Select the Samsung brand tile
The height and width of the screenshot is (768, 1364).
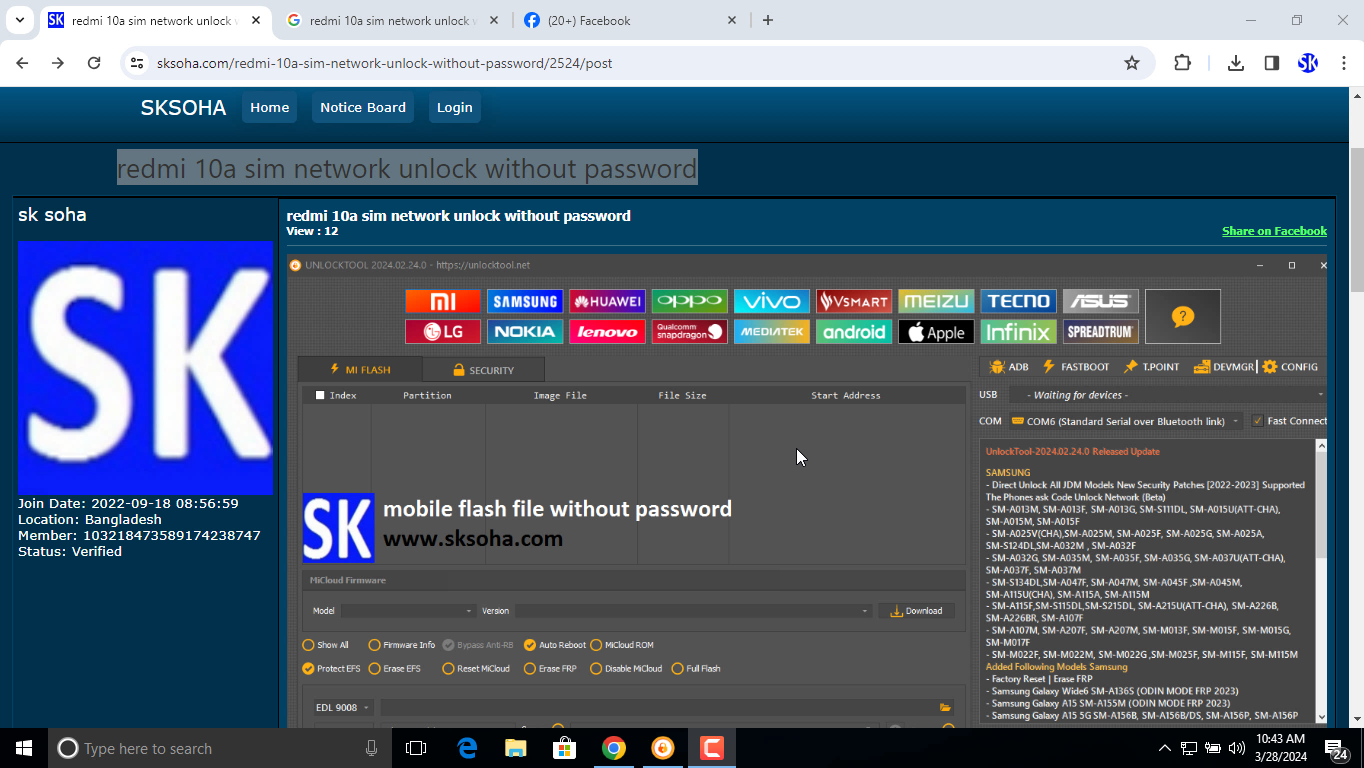coord(524,301)
